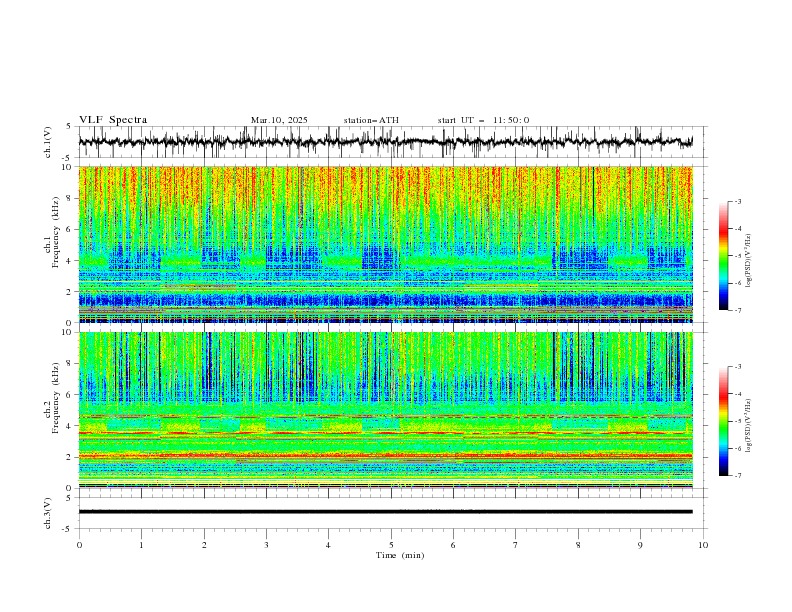Click the "start UT = 11:50:0" label

tap(483, 120)
